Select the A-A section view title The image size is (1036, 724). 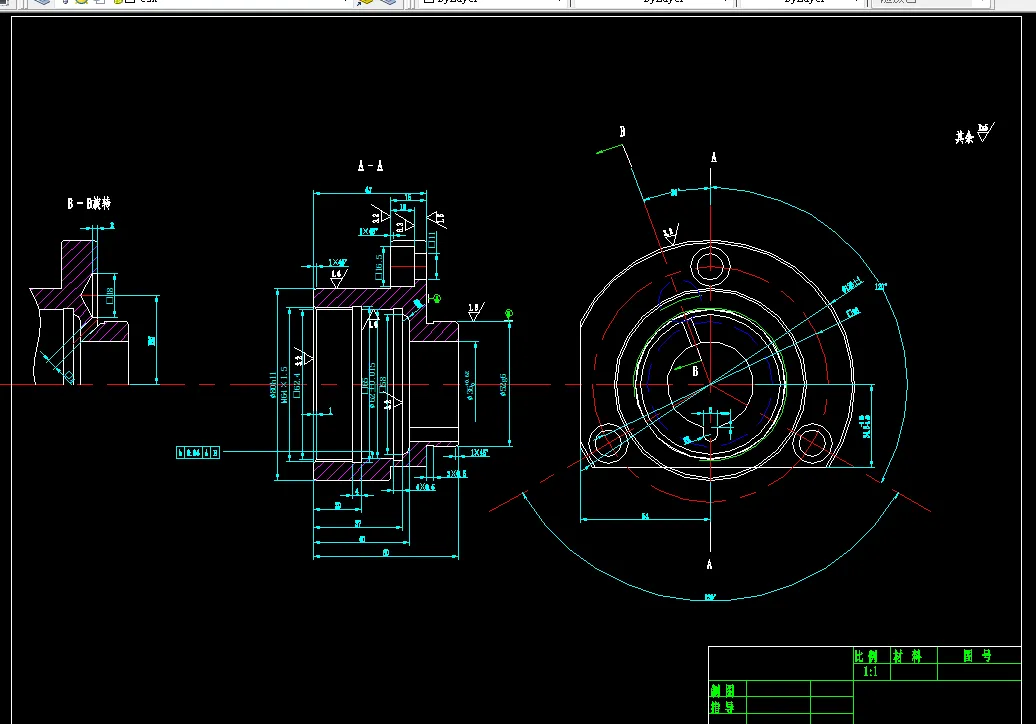tap(370, 166)
